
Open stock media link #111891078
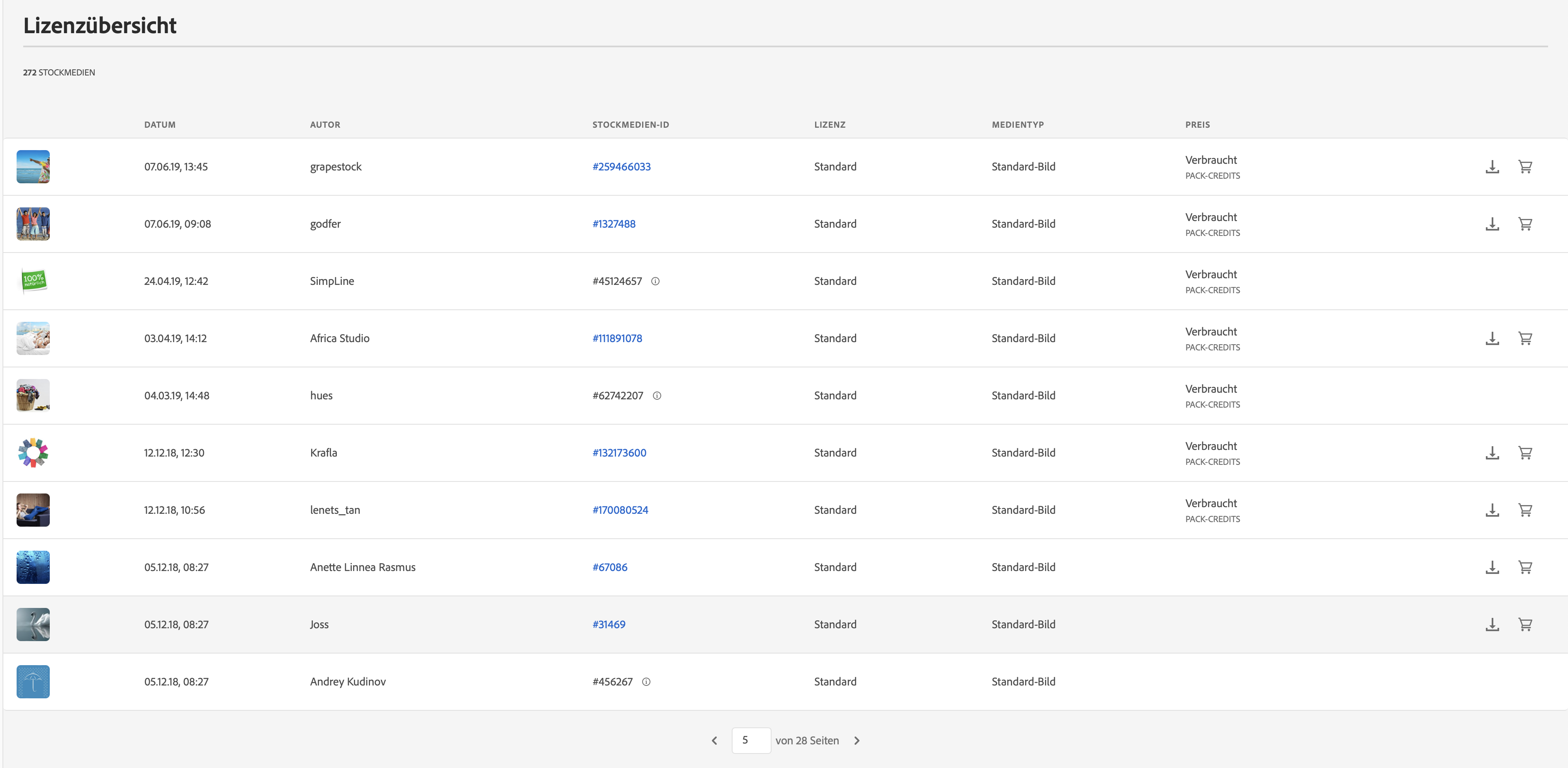[617, 338]
